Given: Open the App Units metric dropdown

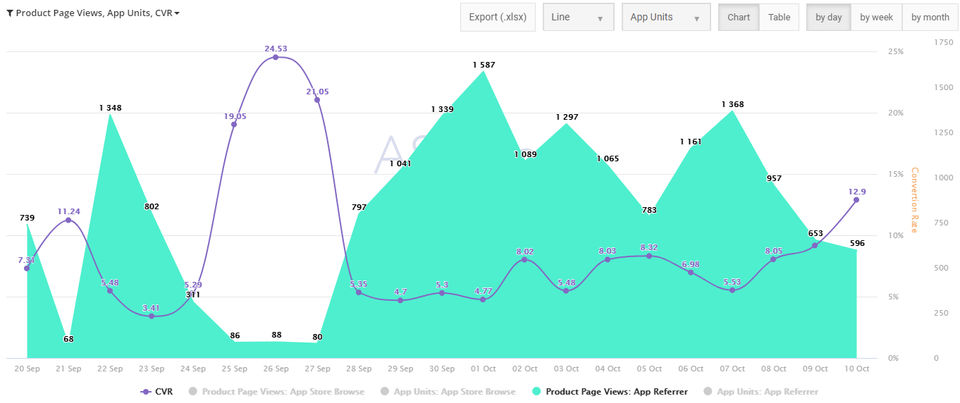Looking at the screenshot, I should coord(664,18).
